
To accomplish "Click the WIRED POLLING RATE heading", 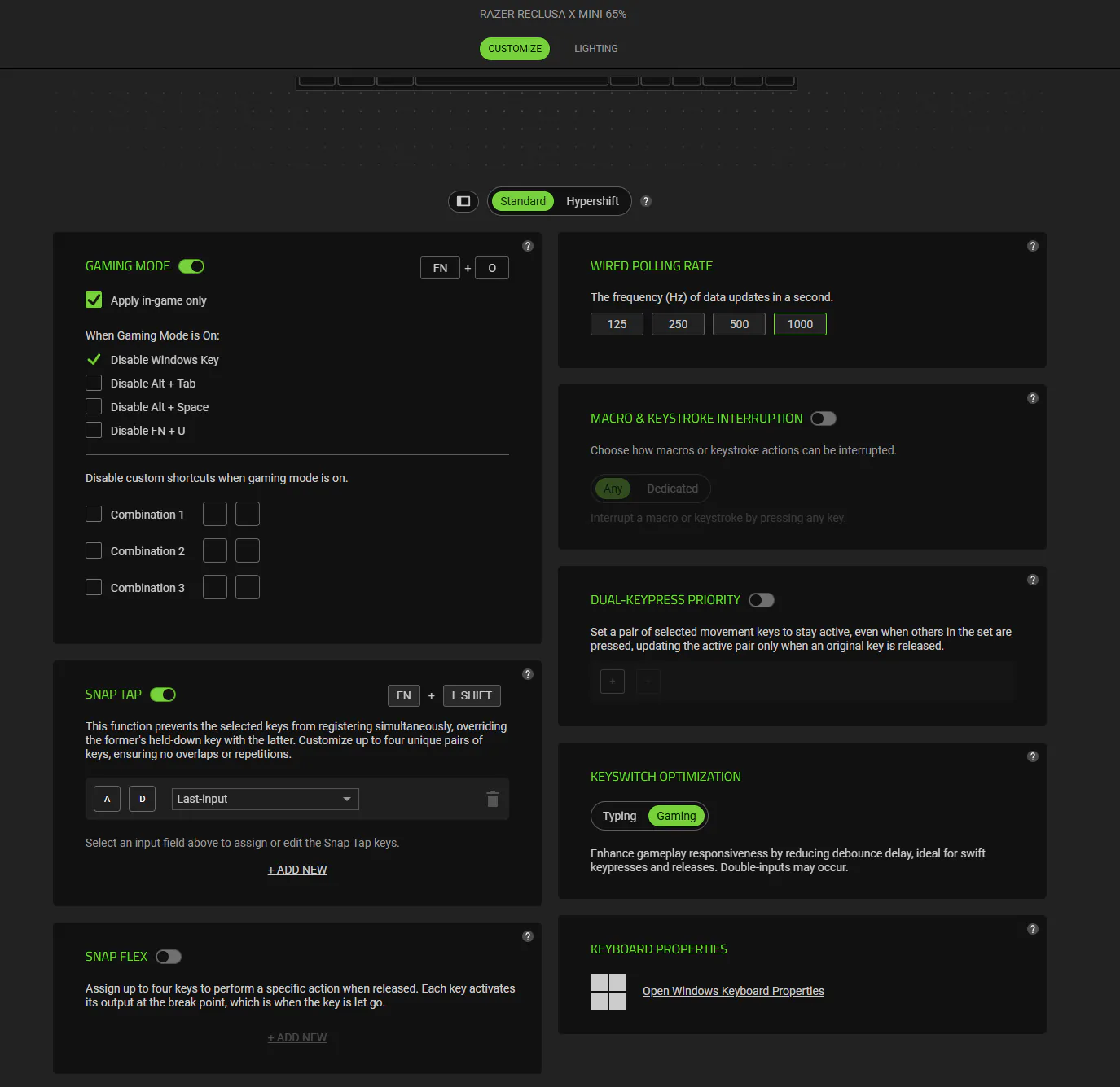I will point(652,266).
